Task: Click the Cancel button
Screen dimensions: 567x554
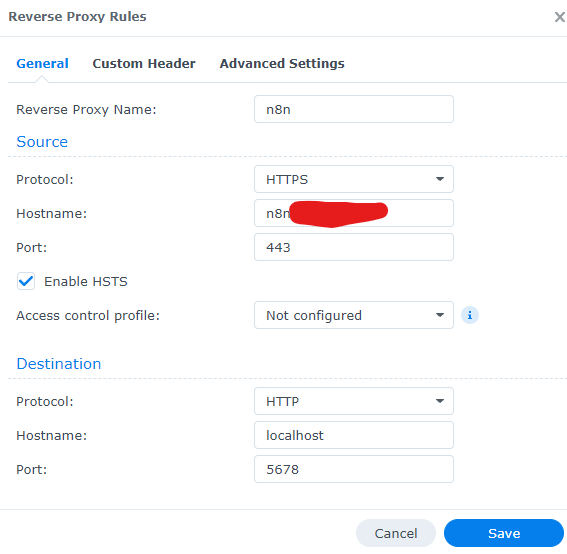Action: tap(396, 533)
